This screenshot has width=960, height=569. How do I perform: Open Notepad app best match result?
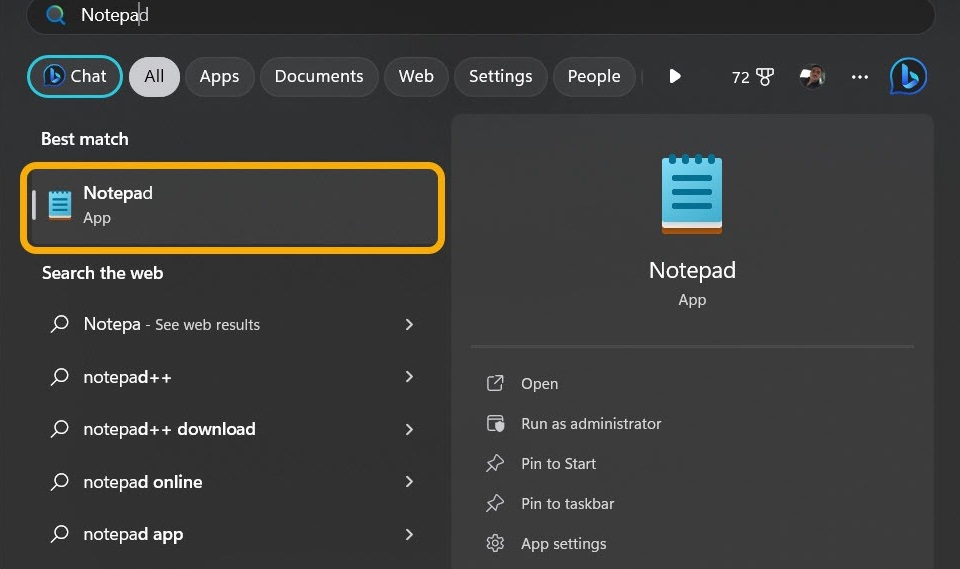pyautogui.click(x=233, y=207)
